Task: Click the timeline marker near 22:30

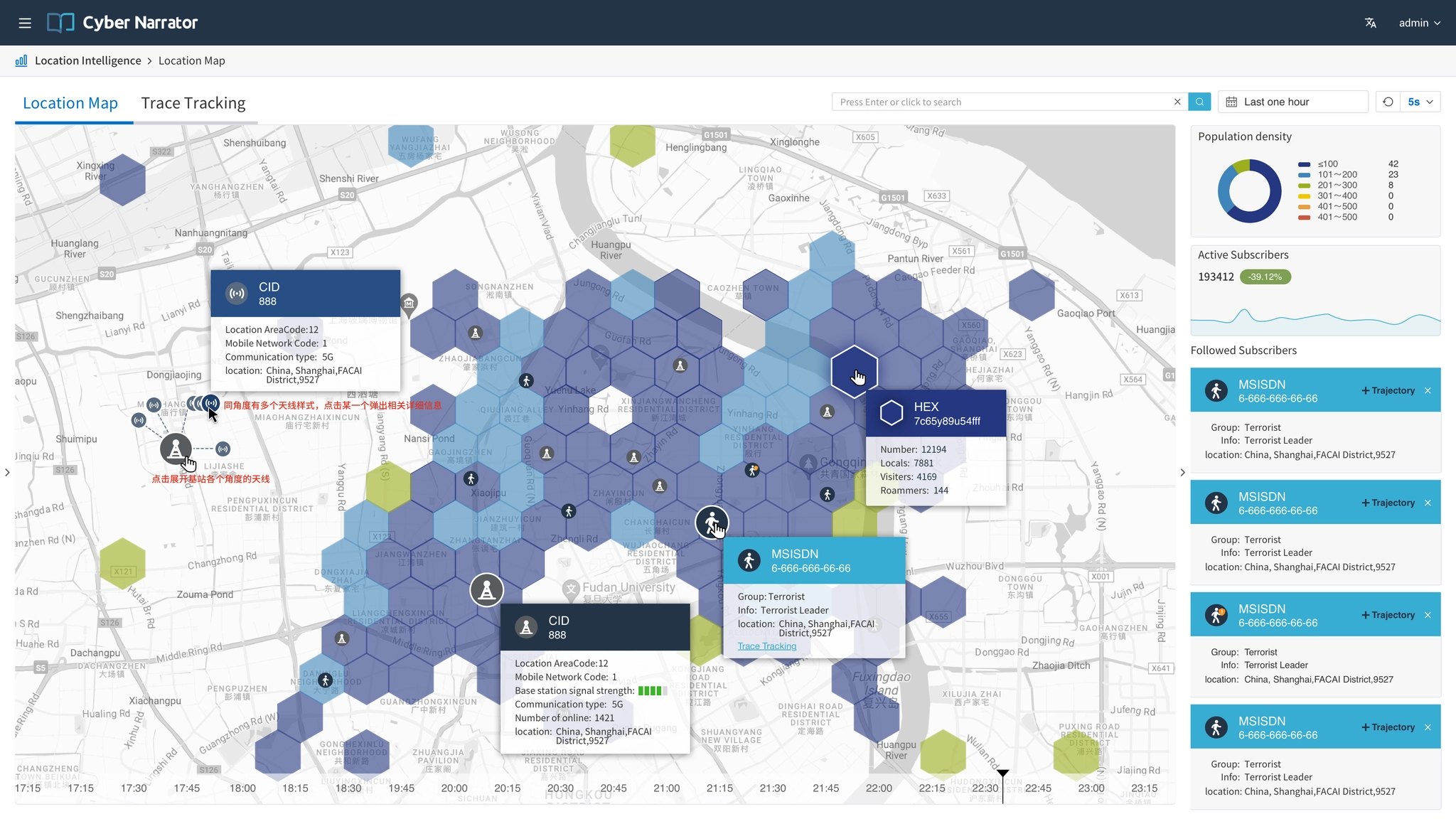Action: [x=1002, y=773]
